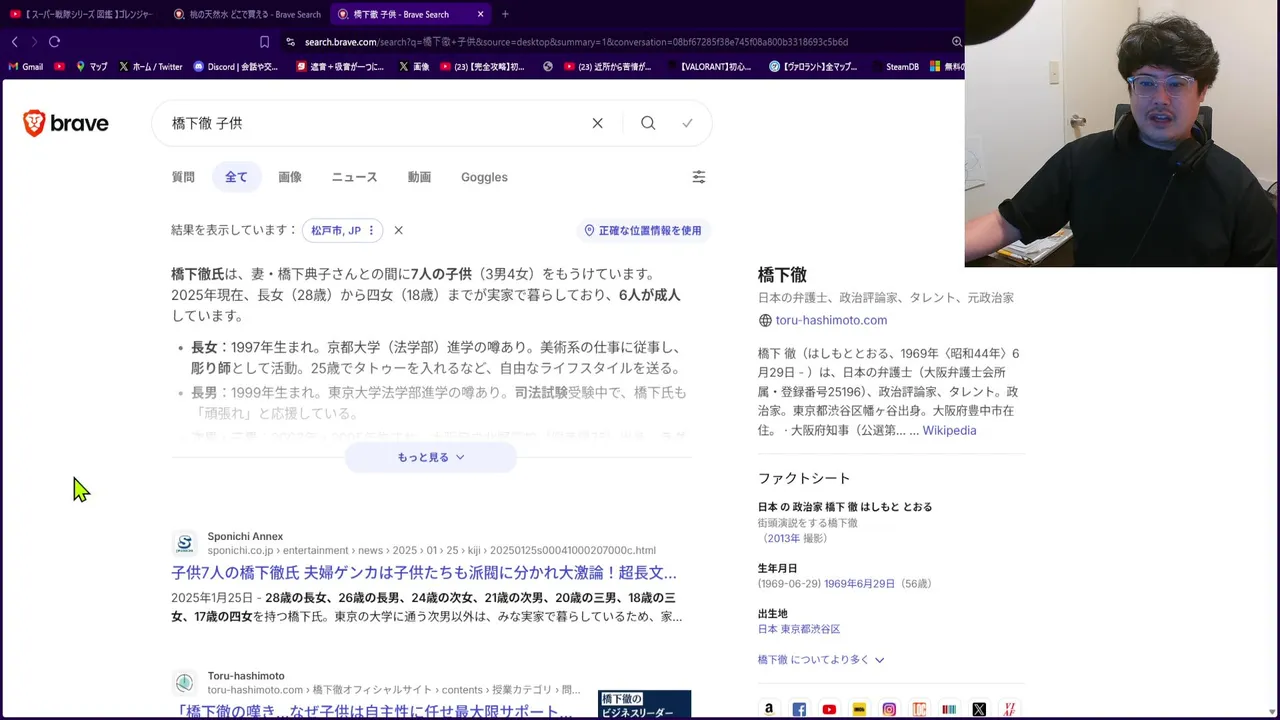Expand 橋下徹 についてより多く
The image size is (1280, 720).
[821, 660]
